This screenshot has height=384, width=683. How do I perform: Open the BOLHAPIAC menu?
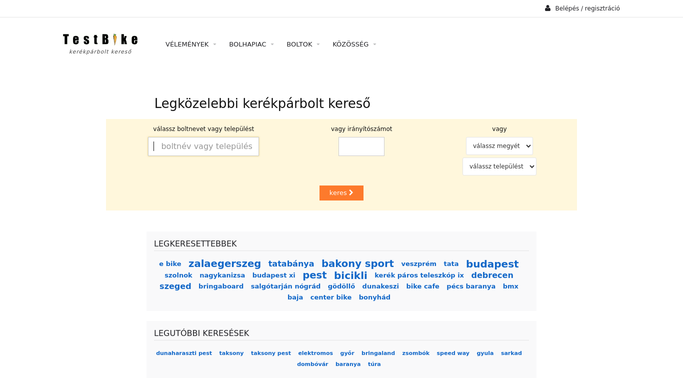click(x=251, y=44)
